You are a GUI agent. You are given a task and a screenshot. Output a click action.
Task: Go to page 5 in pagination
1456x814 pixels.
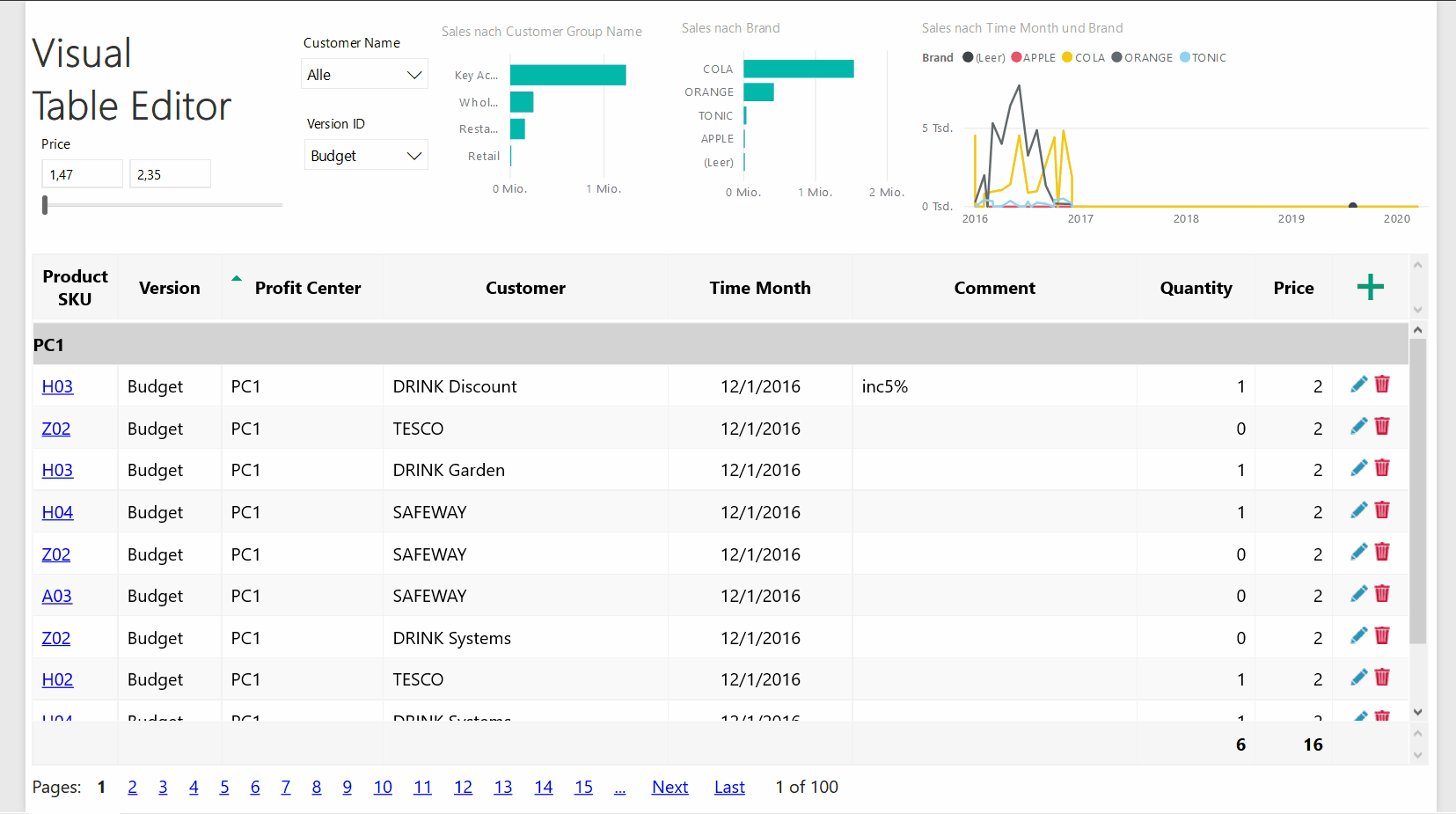pos(224,787)
